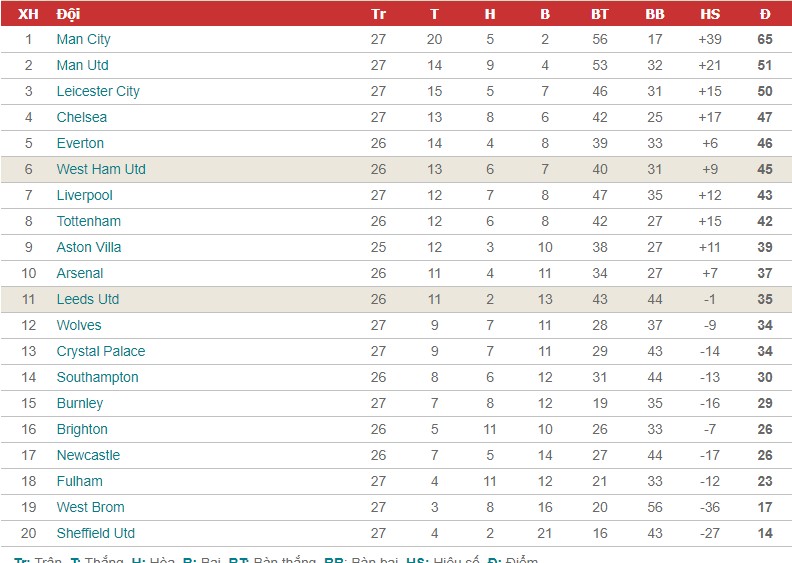Screen dimensions: 792x563
Task: Open the Newcastle team link
Action: click(88, 455)
